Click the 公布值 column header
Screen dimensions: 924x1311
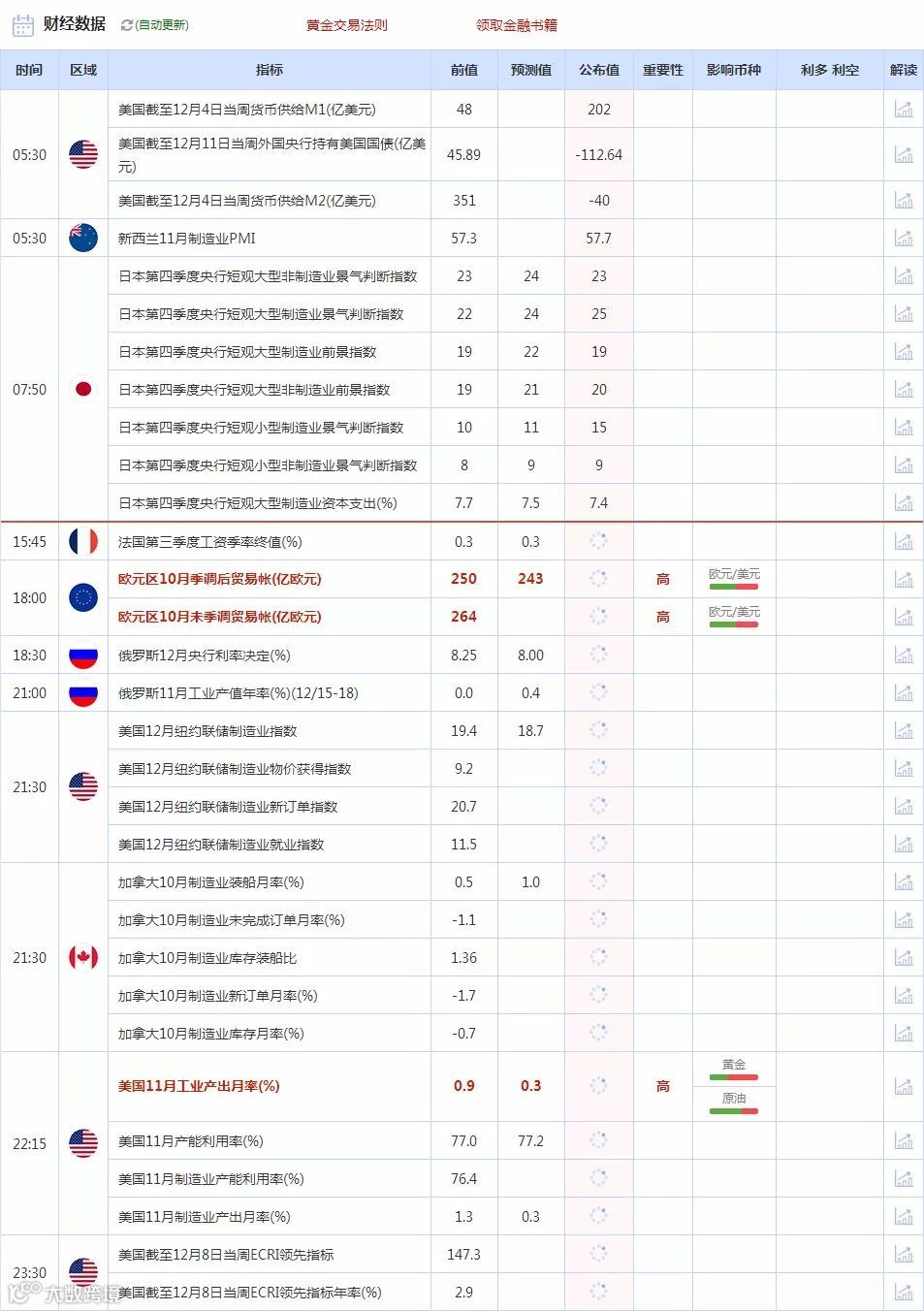coord(599,70)
